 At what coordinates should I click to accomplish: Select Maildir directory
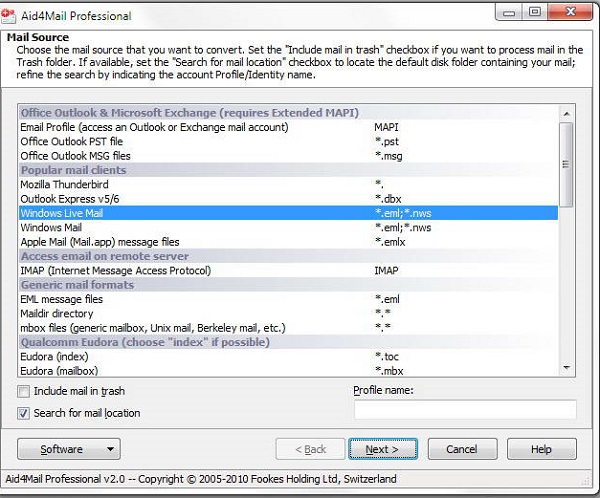[289, 313]
